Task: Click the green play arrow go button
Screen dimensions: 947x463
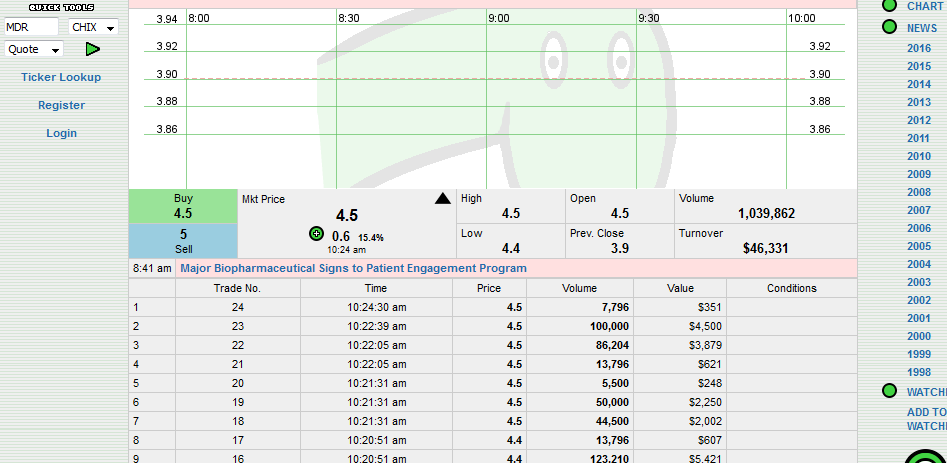Action: click(x=92, y=49)
